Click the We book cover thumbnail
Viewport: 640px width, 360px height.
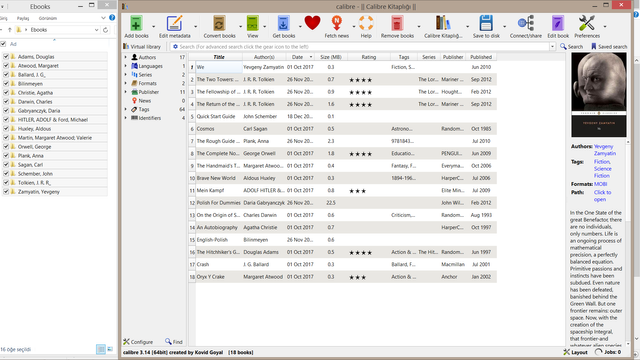598,95
